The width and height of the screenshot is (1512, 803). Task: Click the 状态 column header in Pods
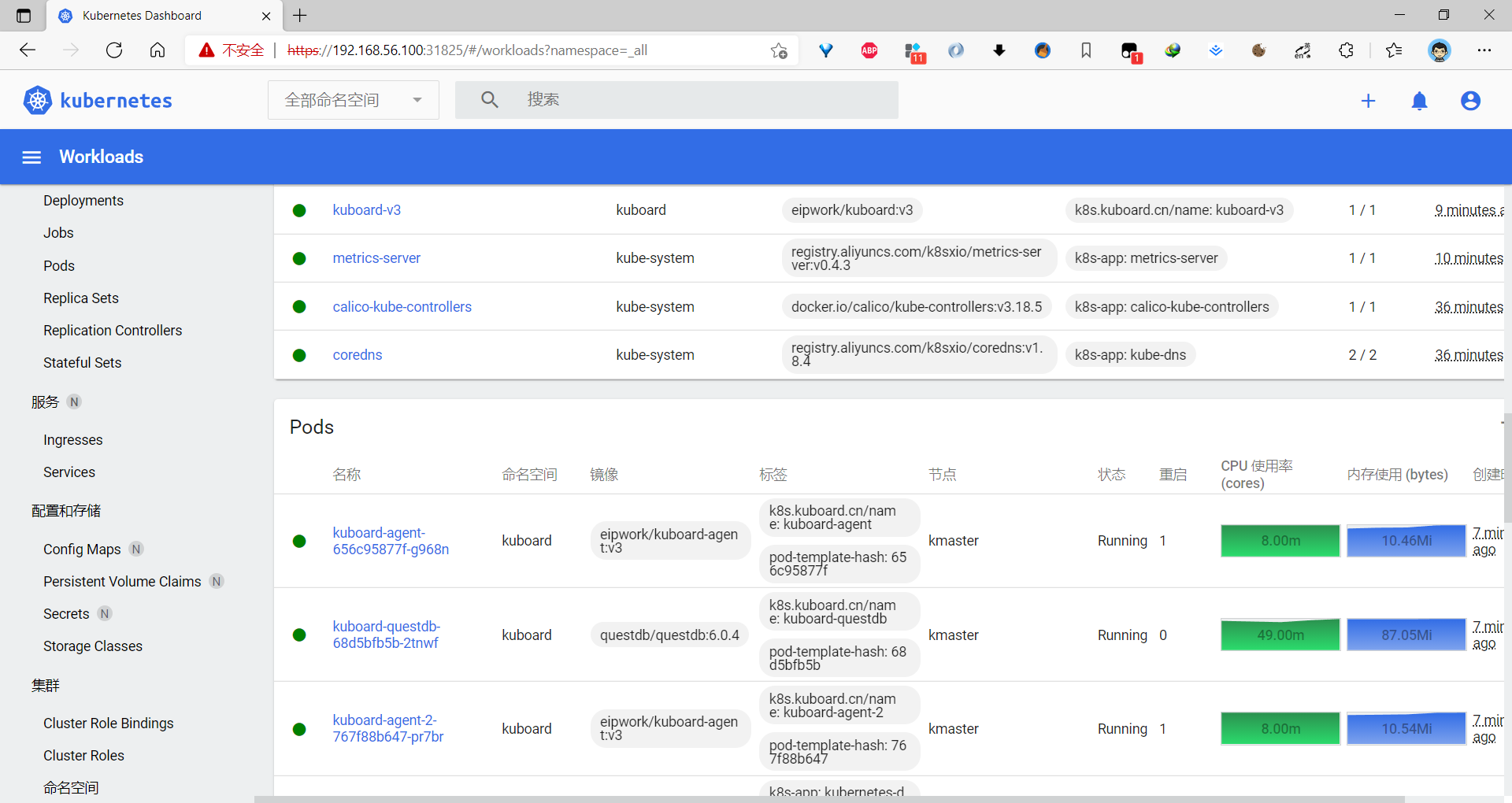[x=1112, y=475]
